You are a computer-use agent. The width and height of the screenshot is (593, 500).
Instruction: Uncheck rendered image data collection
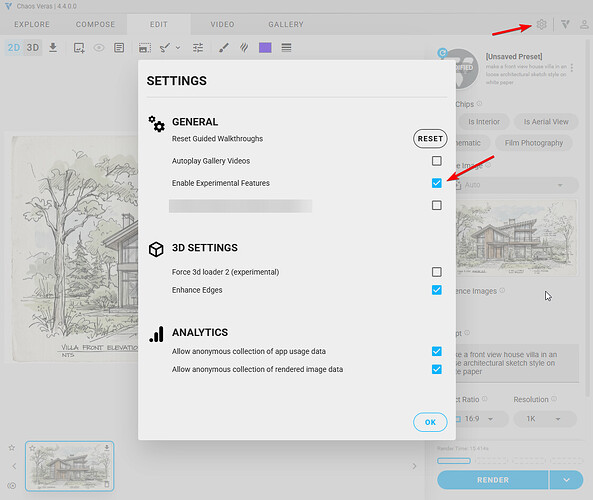click(x=436, y=370)
